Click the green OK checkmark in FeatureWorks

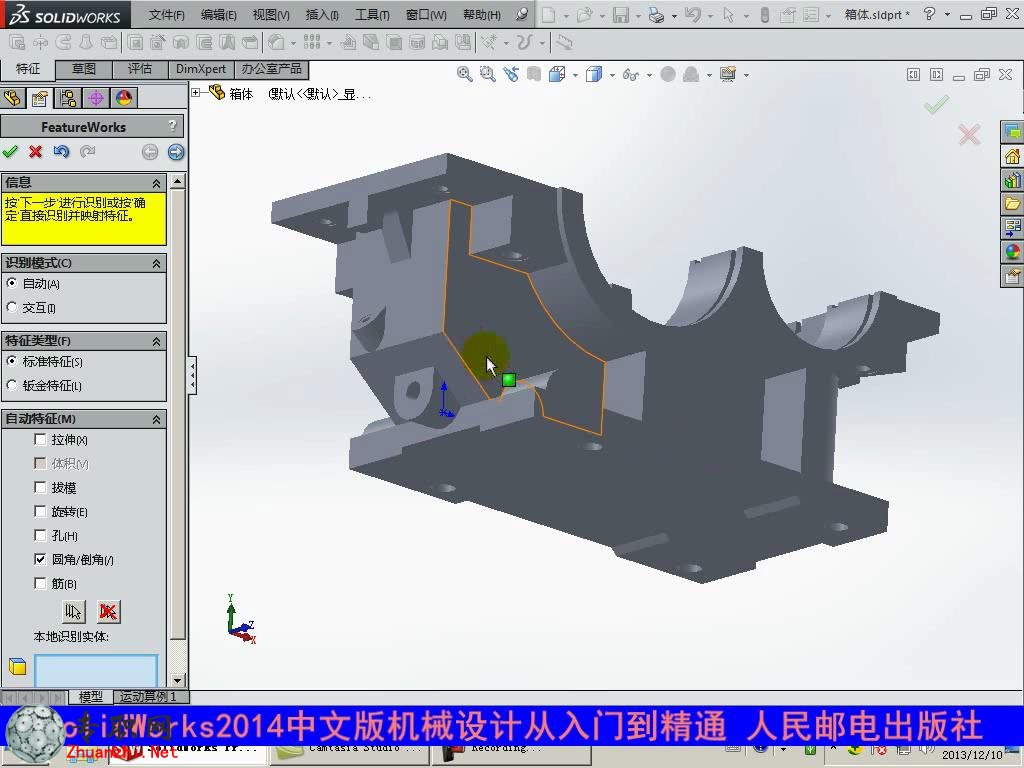pyautogui.click(x=10, y=152)
